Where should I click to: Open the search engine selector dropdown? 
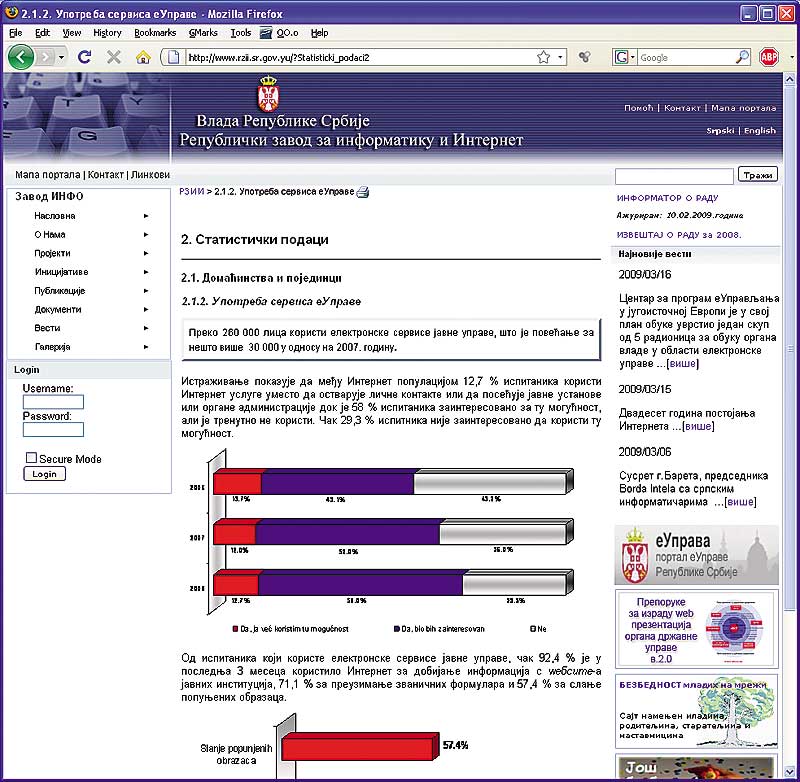[x=625, y=57]
